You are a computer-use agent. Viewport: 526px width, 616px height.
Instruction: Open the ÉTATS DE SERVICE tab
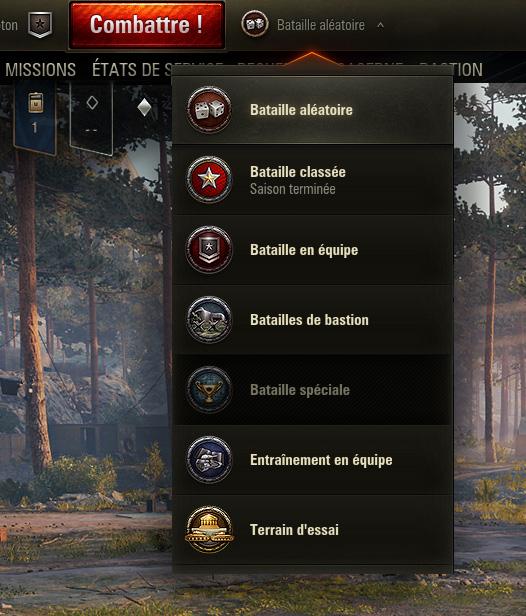pos(132,70)
